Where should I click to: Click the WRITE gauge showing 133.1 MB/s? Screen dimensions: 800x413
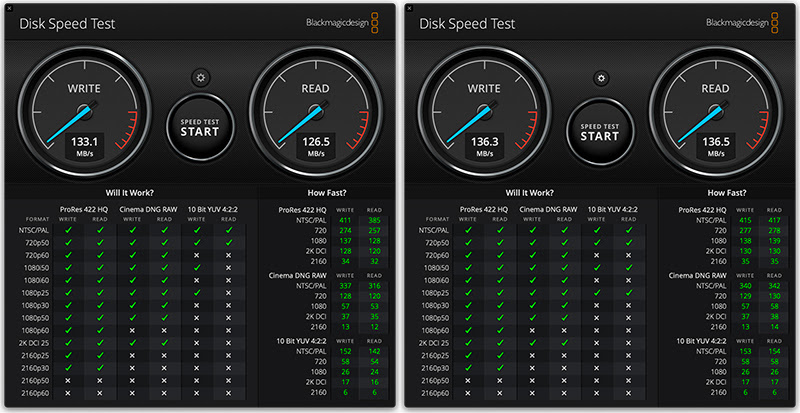(84, 112)
